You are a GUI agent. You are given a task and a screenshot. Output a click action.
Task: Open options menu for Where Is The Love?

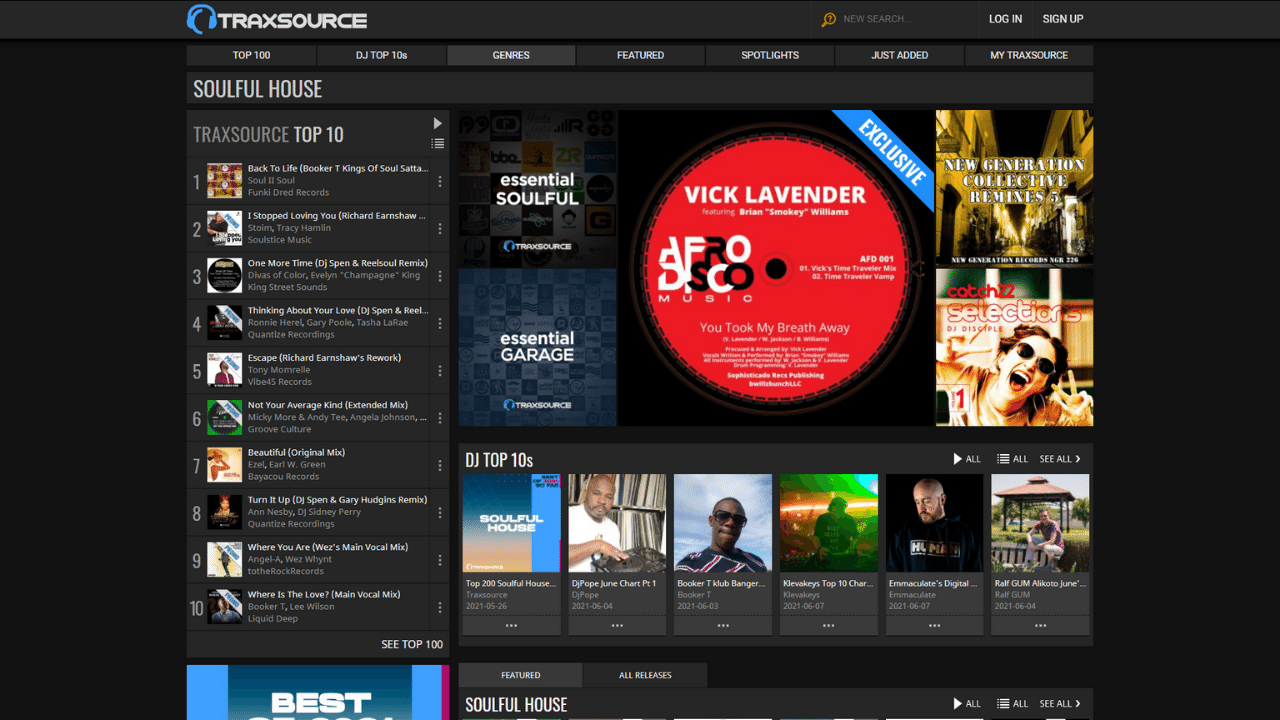click(x=440, y=608)
